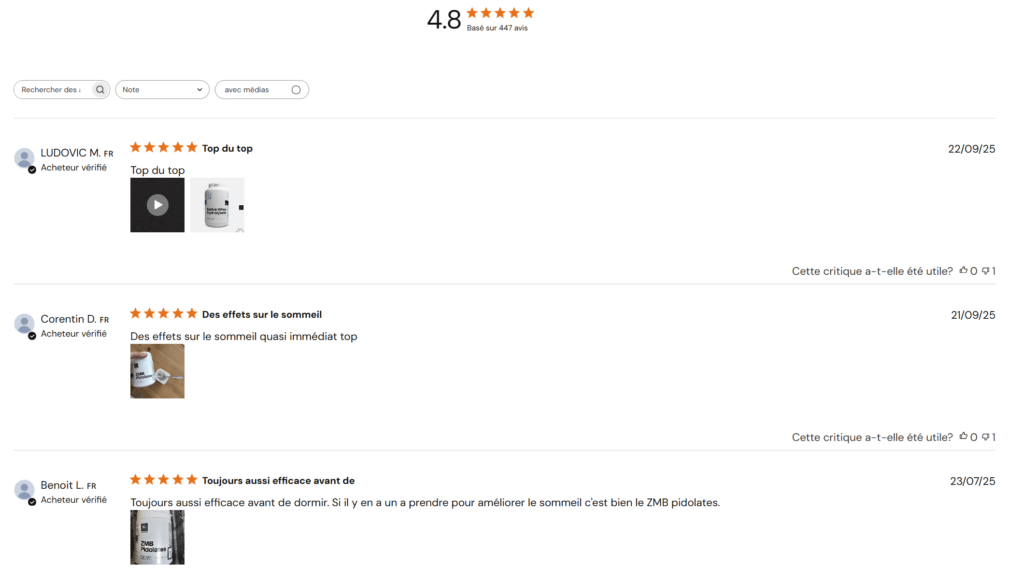Click the five stars on Benoit L.'s review
1024x581 pixels.
(x=164, y=480)
